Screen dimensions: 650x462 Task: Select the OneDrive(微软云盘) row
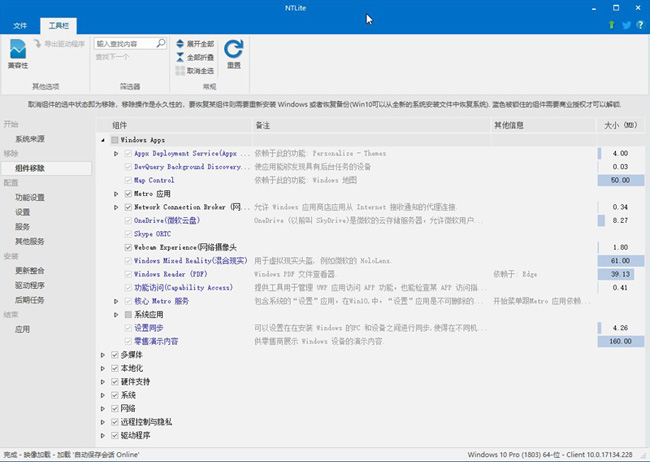[371, 220]
